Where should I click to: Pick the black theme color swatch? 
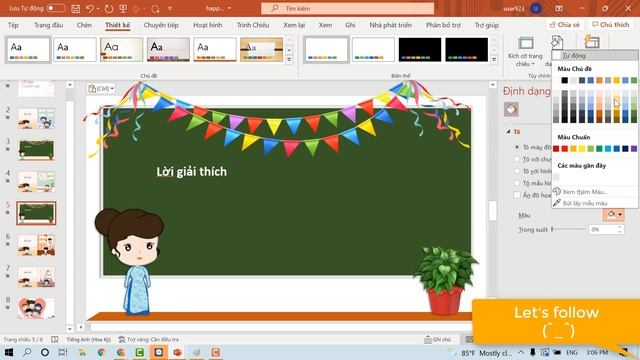coord(564,80)
